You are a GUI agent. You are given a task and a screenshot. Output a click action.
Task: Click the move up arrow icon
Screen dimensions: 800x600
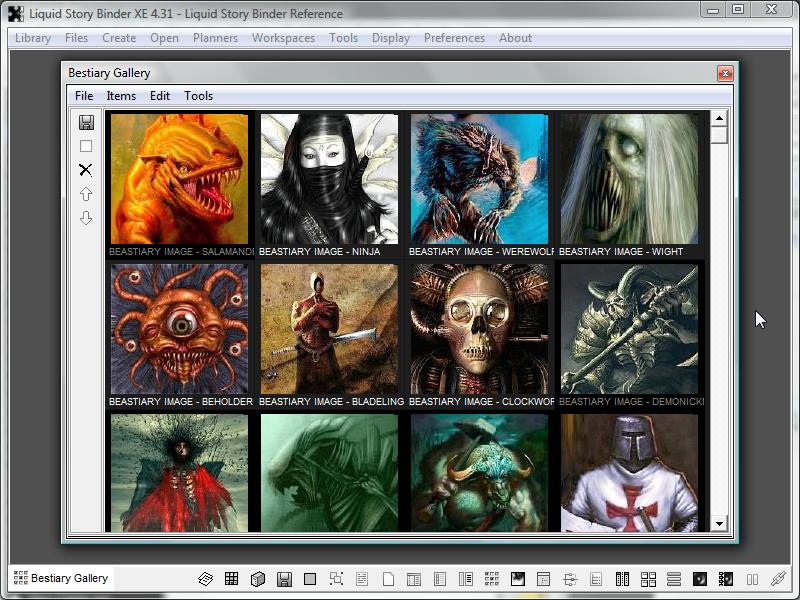tap(86, 194)
